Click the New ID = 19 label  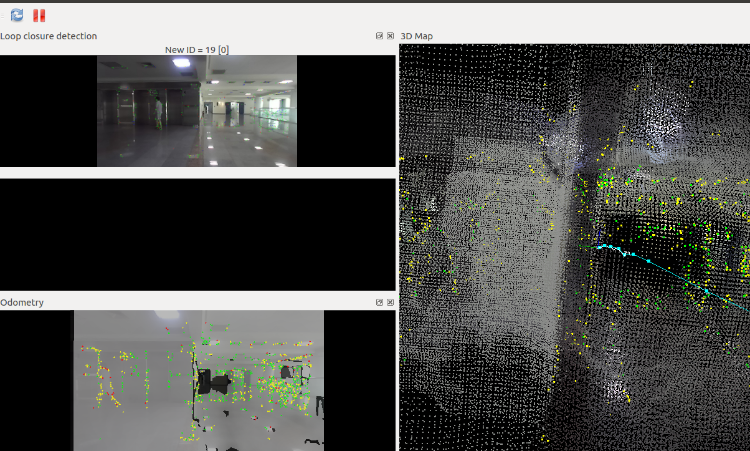click(x=197, y=49)
